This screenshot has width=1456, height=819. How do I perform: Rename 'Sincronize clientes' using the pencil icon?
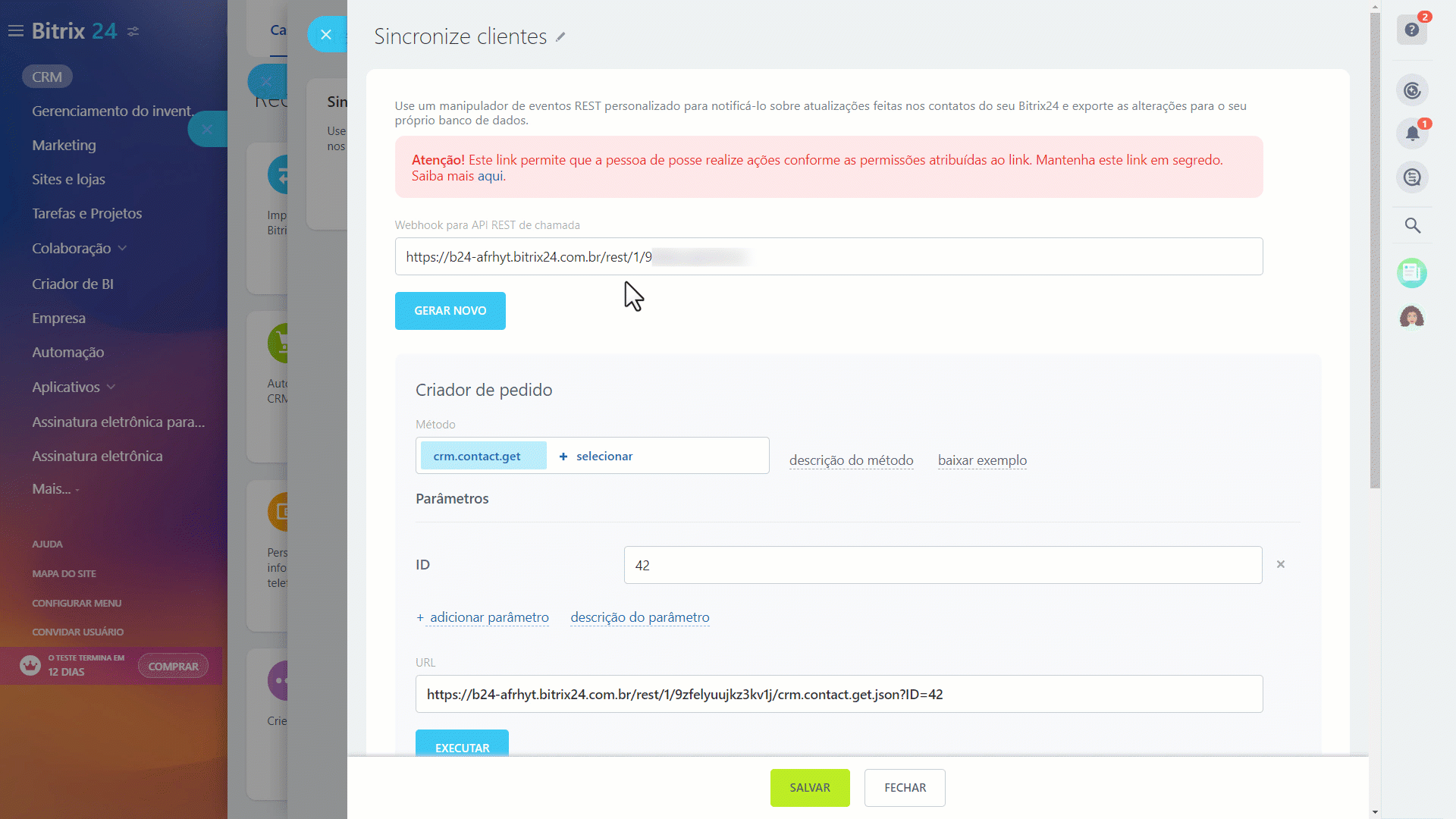click(562, 36)
